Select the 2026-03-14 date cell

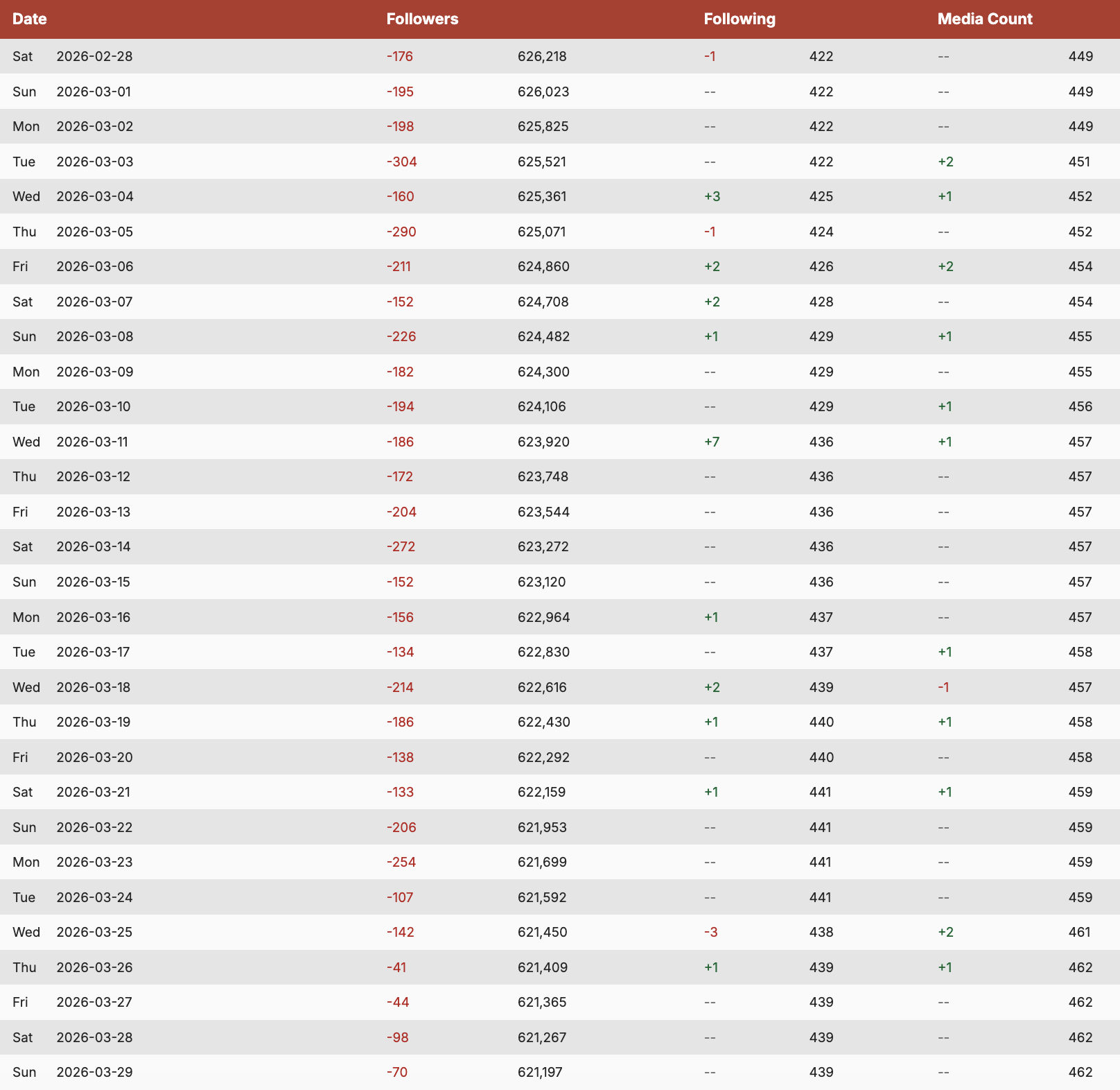click(94, 546)
